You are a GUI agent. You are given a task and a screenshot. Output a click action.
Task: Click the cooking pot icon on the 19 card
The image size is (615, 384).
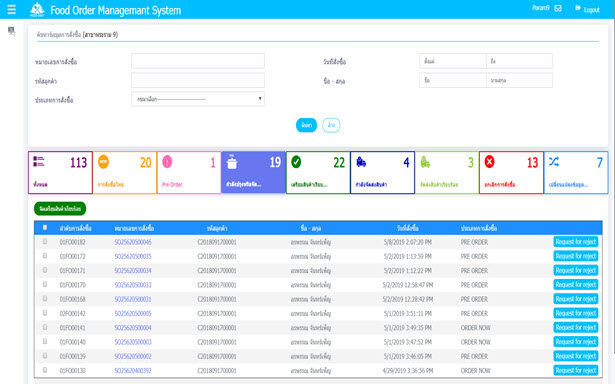[x=232, y=162]
